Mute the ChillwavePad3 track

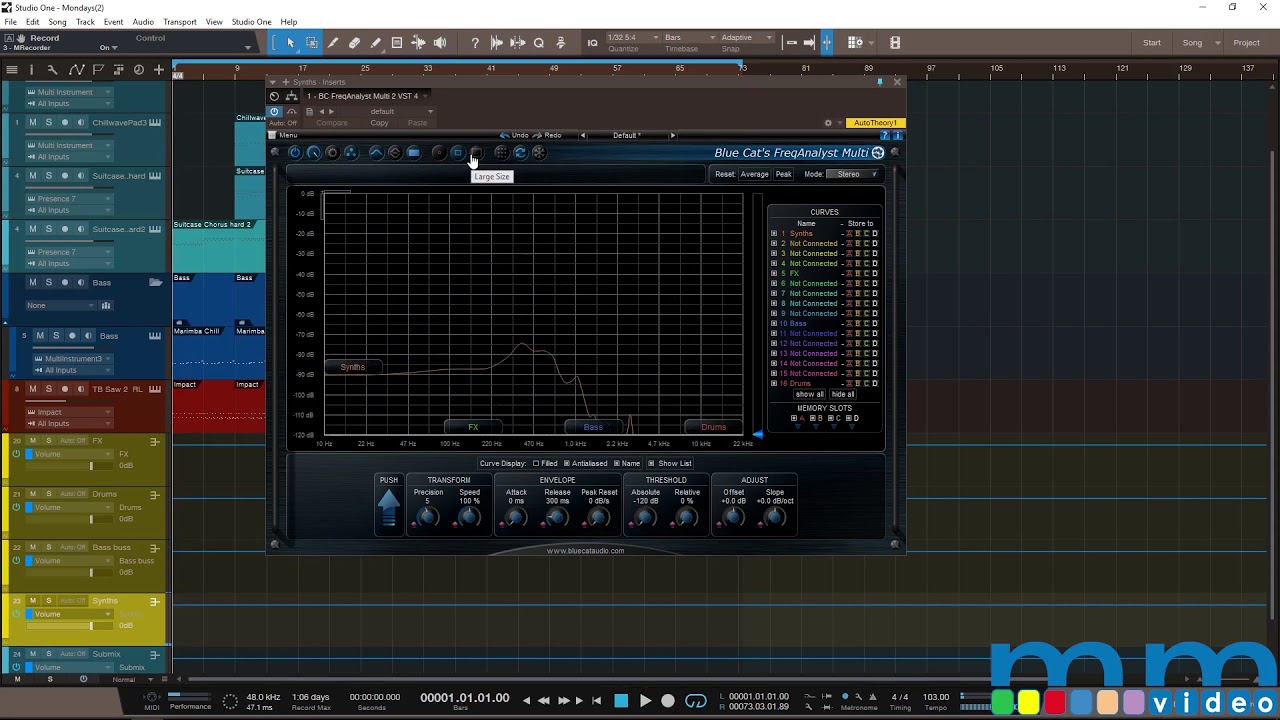(x=32, y=123)
